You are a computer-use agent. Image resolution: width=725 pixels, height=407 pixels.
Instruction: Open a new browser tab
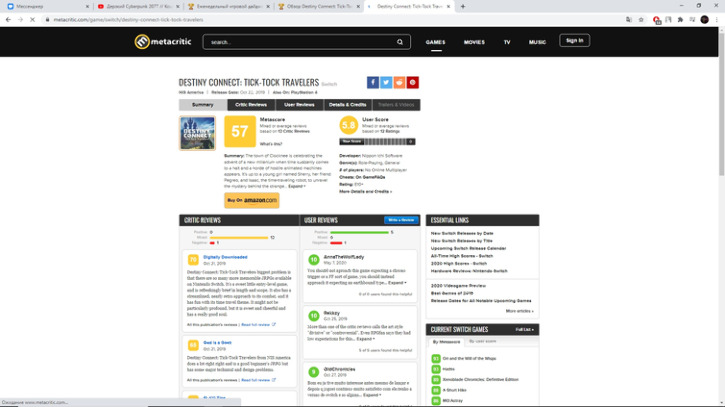[463, 6]
